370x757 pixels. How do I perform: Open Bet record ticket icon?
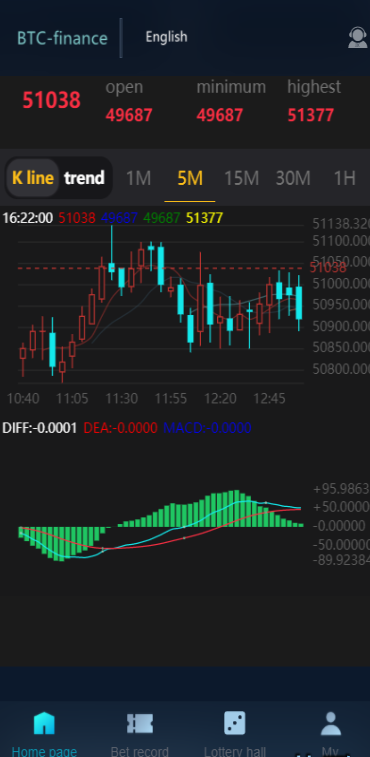(140, 723)
